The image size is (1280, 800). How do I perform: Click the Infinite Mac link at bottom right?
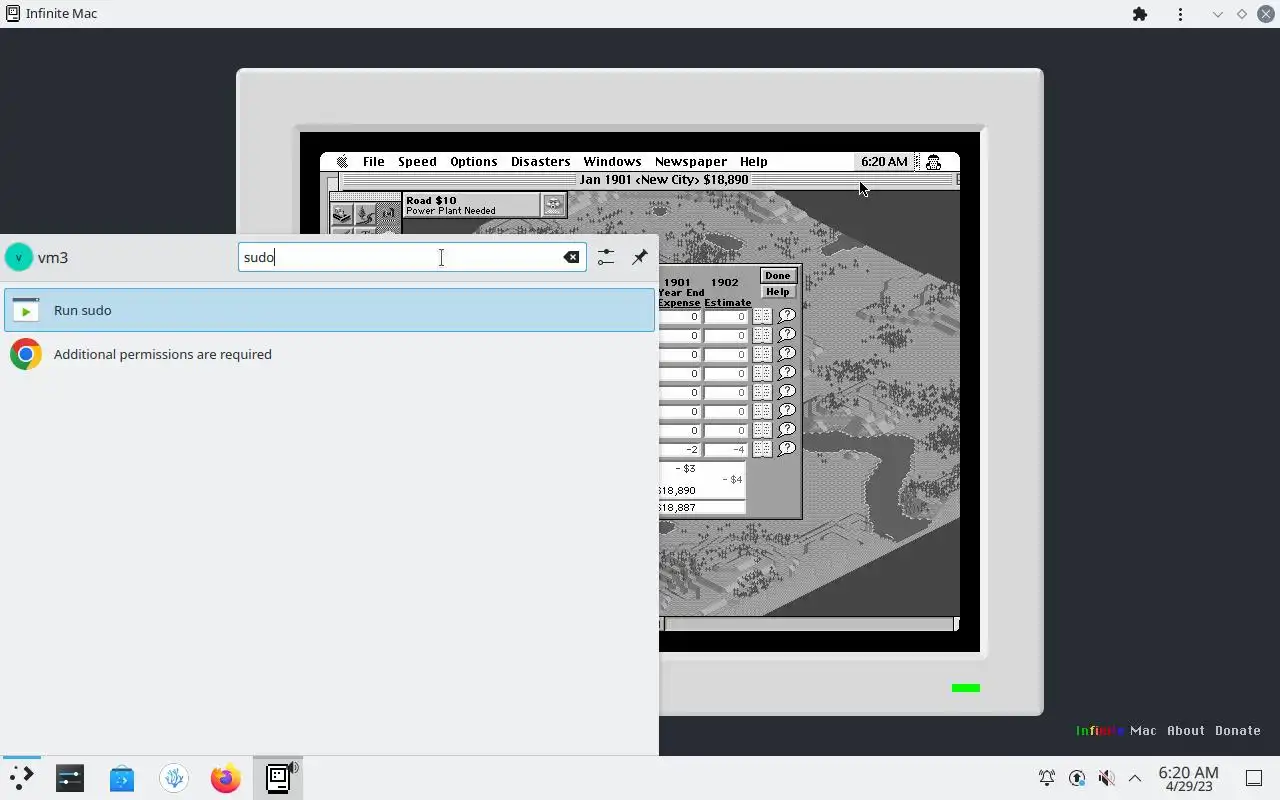pos(1116,731)
